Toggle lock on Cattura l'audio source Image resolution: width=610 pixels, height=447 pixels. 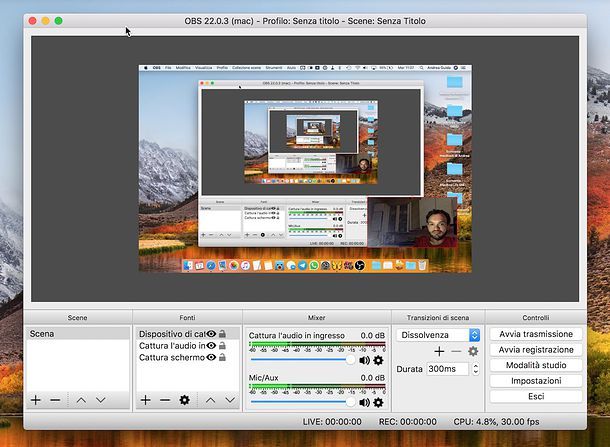pos(222,345)
